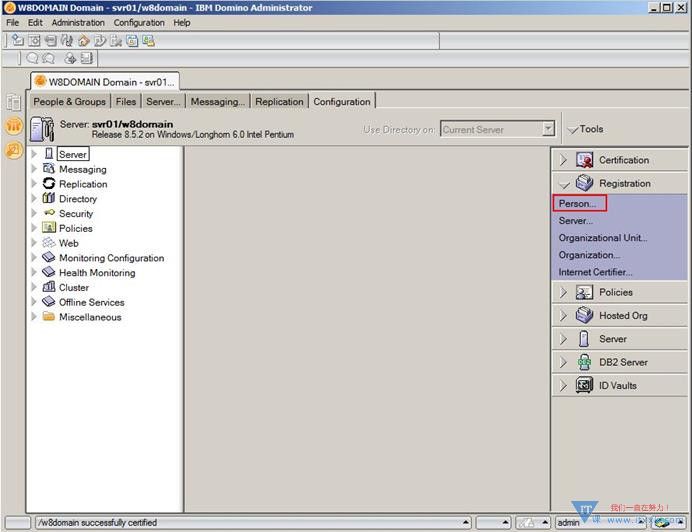Click the status message history field
The width and height of the screenshot is (692, 532).
(x=253, y=523)
